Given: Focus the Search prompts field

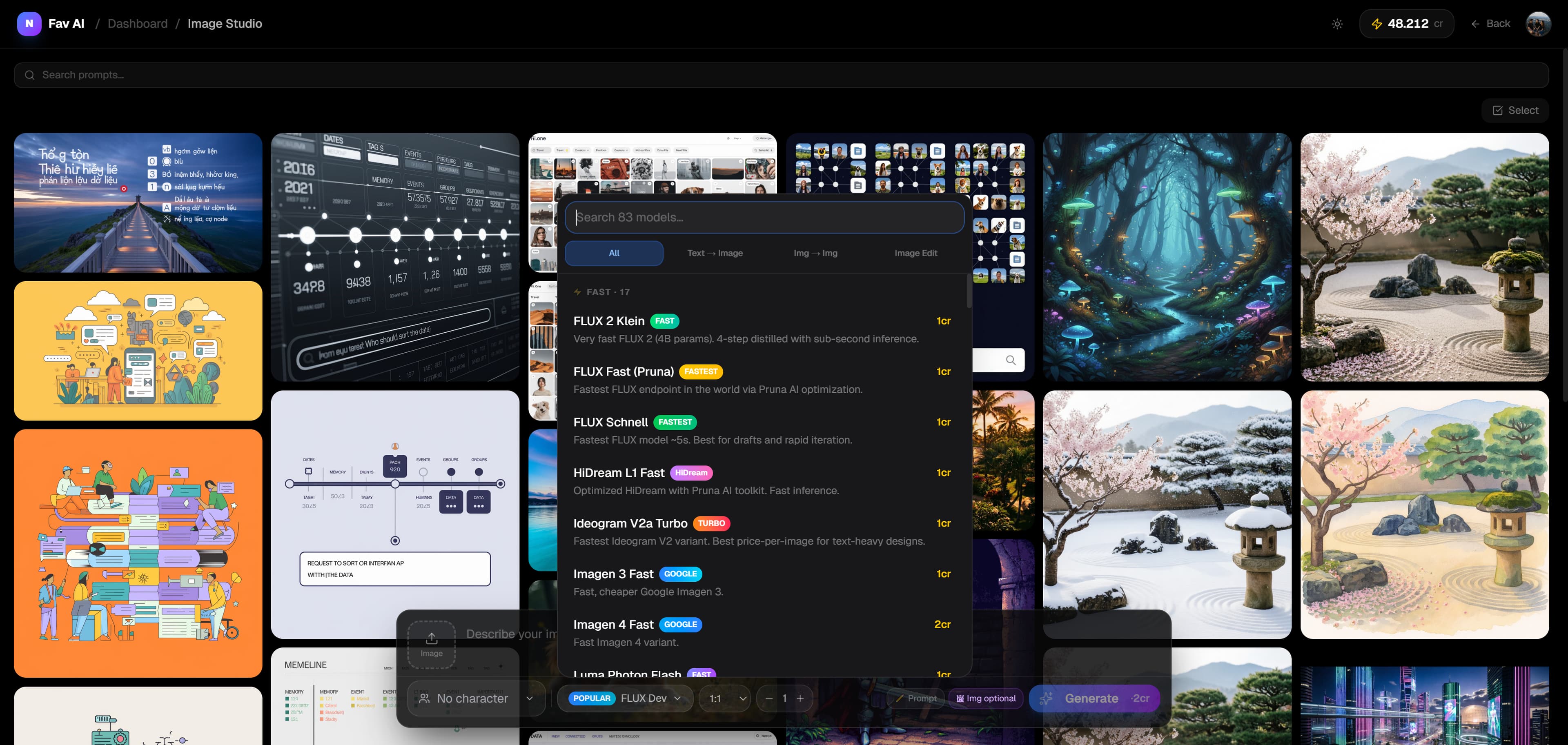Looking at the screenshot, I should click(x=781, y=75).
